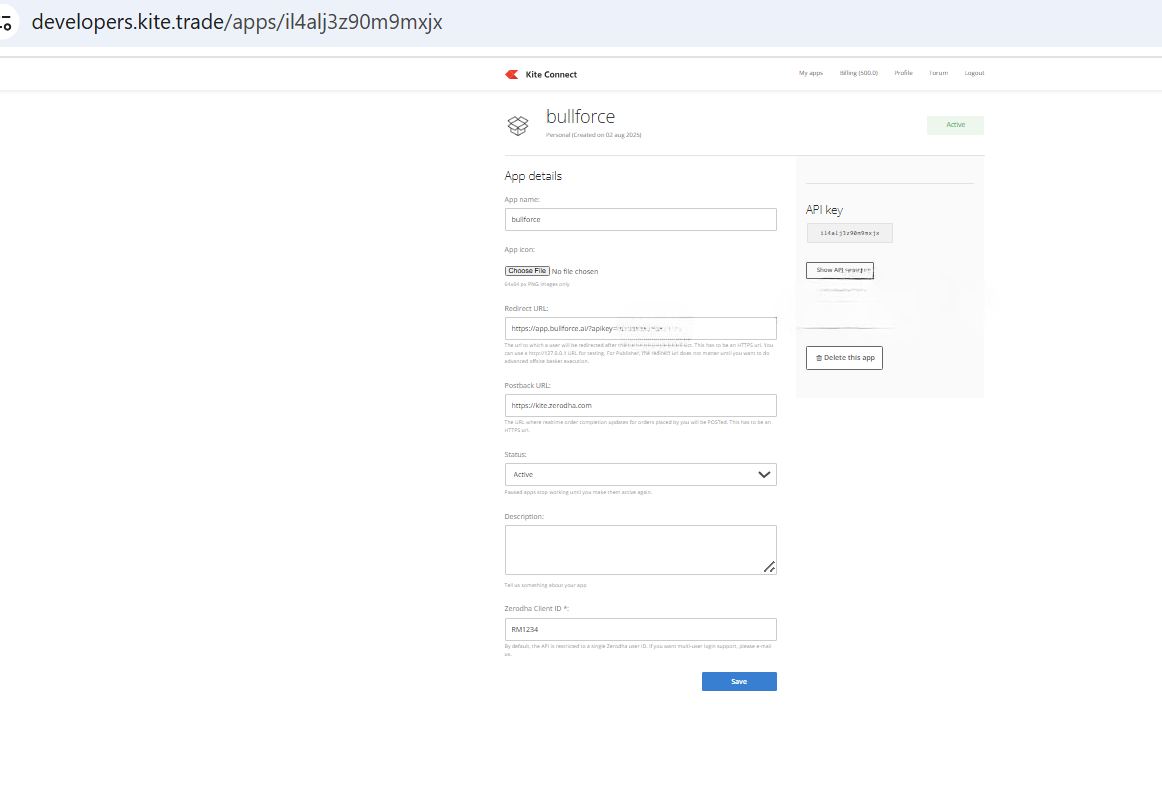Open the Profile nav link
Screen dimensions: 1162x792
coord(903,73)
